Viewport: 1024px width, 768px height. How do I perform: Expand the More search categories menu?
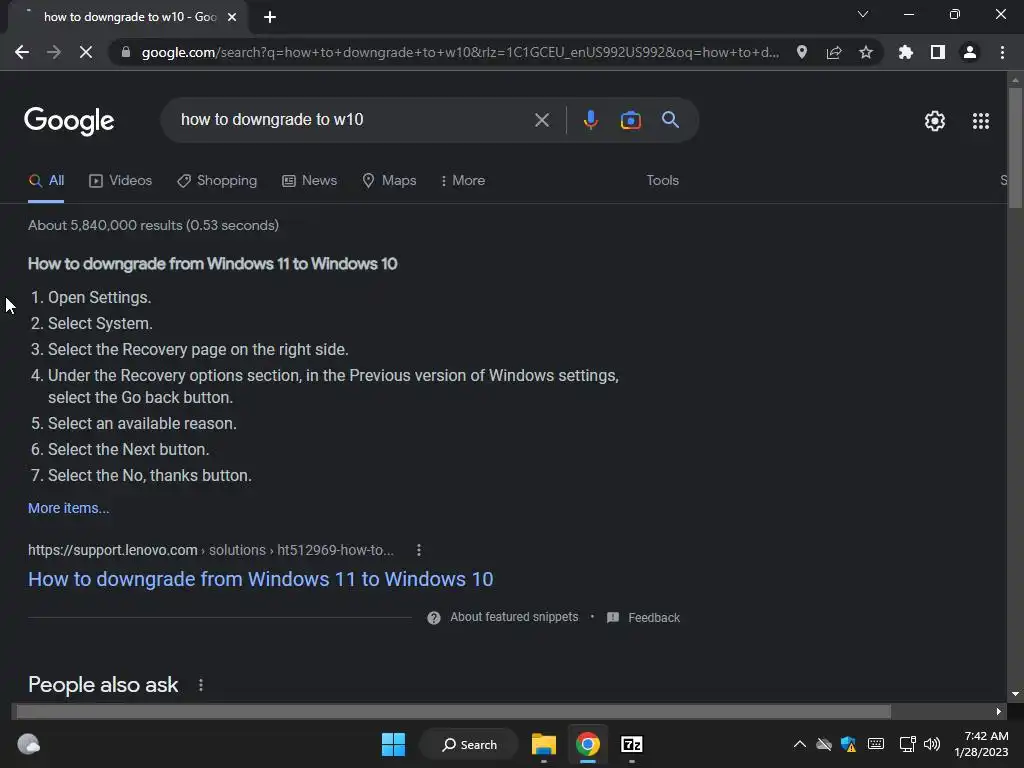click(x=462, y=181)
